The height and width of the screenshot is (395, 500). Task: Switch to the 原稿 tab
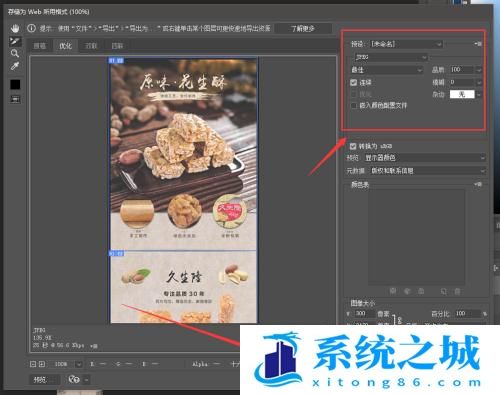pyautogui.click(x=40, y=46)
